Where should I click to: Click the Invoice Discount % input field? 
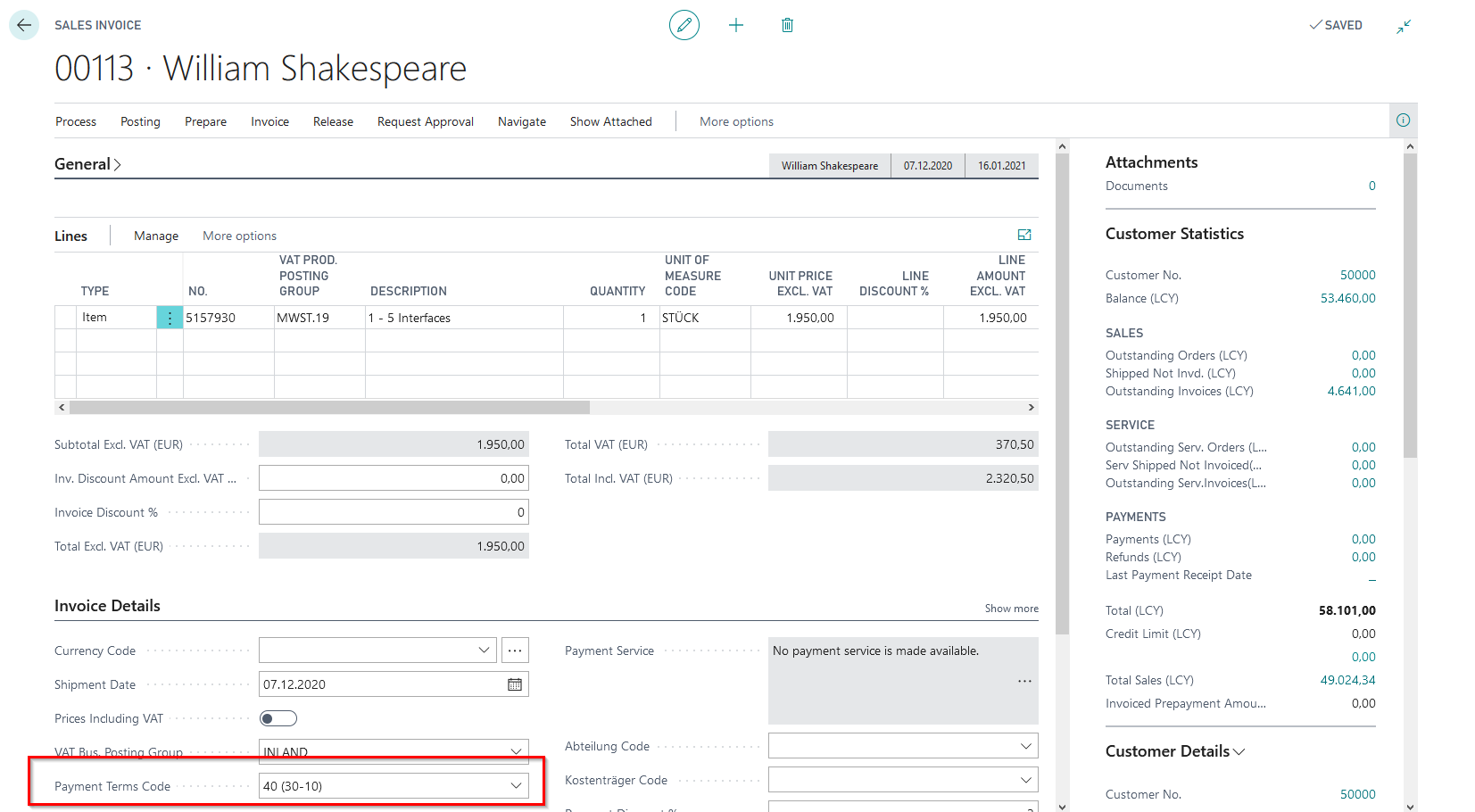coord(394,512)
